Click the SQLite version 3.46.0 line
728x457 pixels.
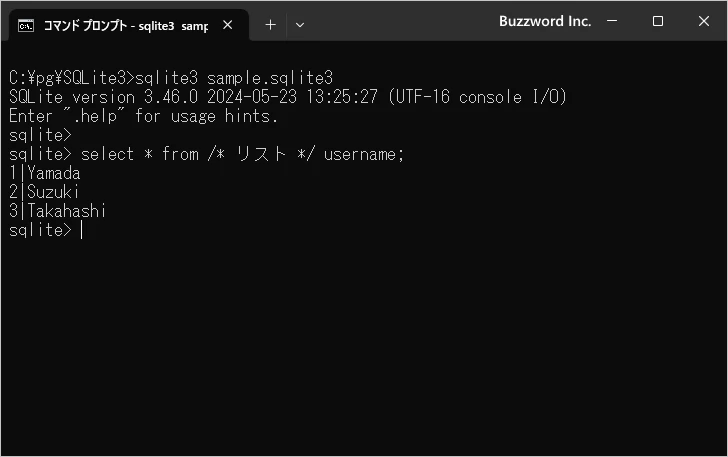point(287,96)
